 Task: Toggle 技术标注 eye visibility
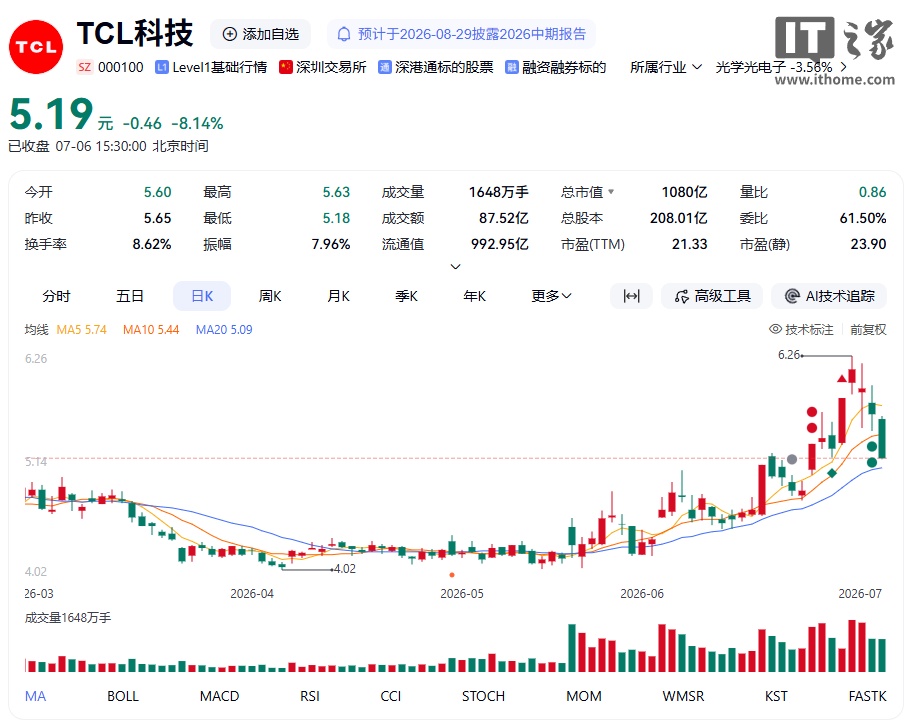pos(775,329)
